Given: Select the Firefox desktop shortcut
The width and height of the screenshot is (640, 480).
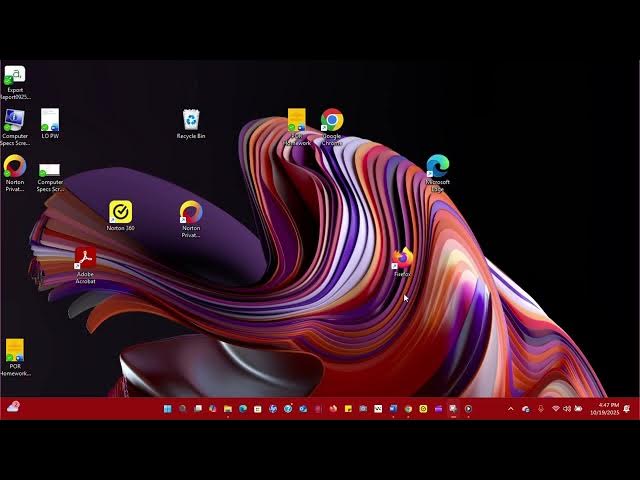Looking at the screenshot, I should (402, 259).
